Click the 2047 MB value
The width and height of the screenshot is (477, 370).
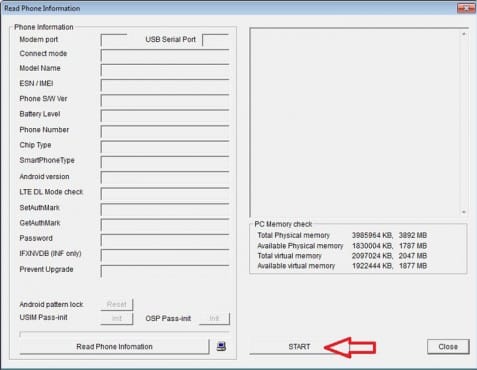[x=413, y=256]
